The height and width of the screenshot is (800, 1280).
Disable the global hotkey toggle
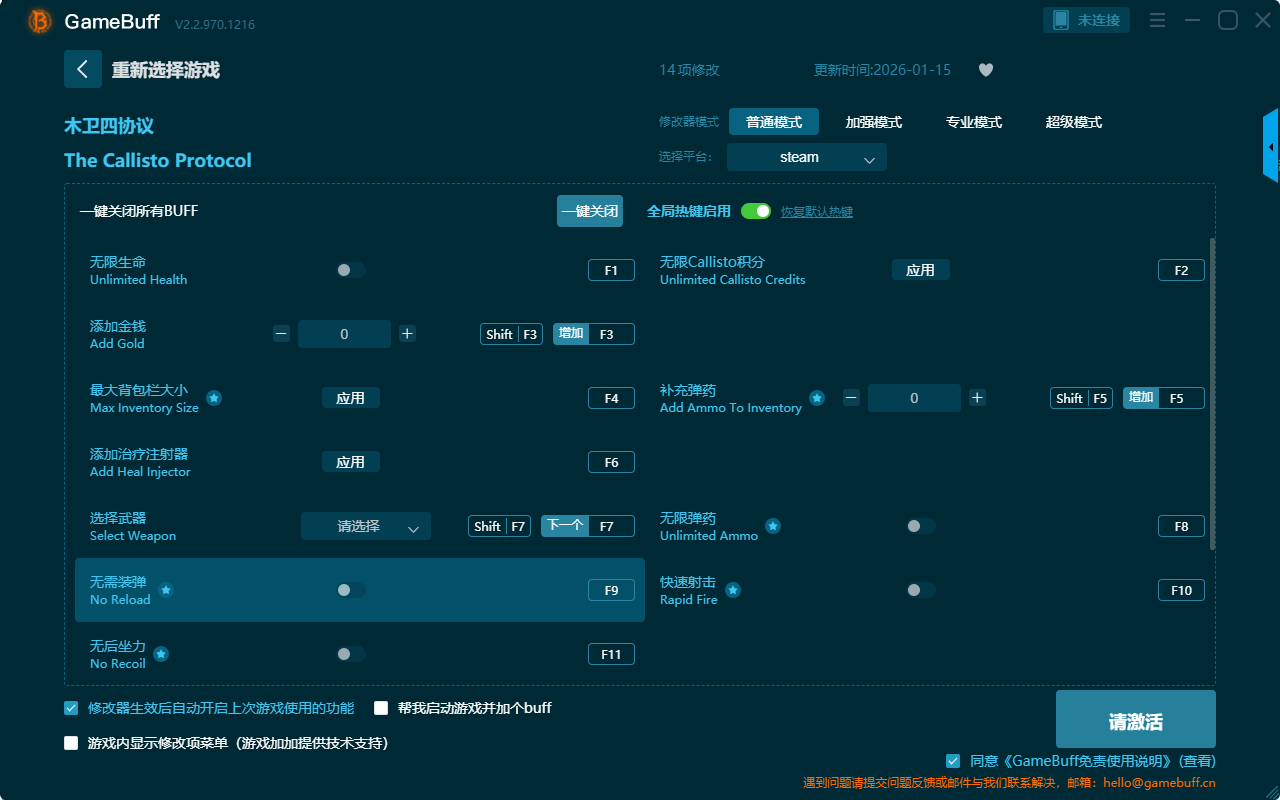click(x=756, y=211)
